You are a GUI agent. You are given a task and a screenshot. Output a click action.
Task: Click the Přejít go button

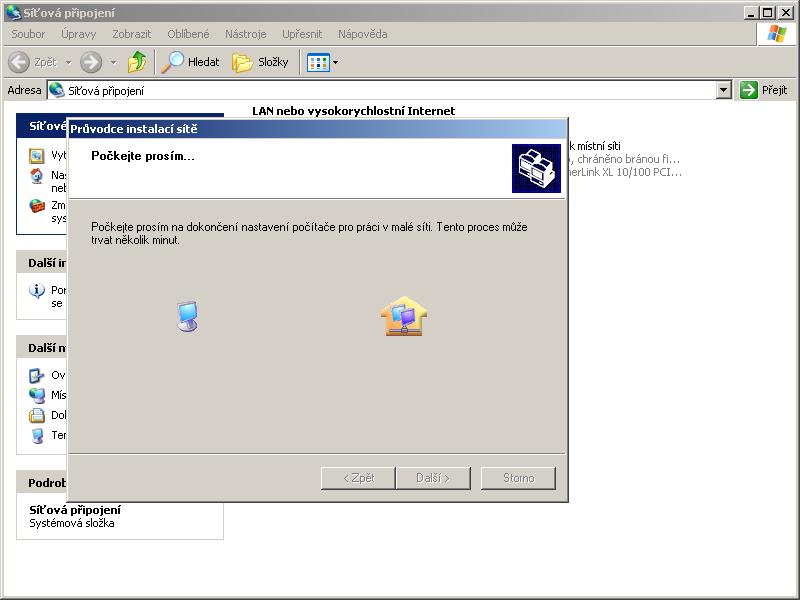(764, 90)
